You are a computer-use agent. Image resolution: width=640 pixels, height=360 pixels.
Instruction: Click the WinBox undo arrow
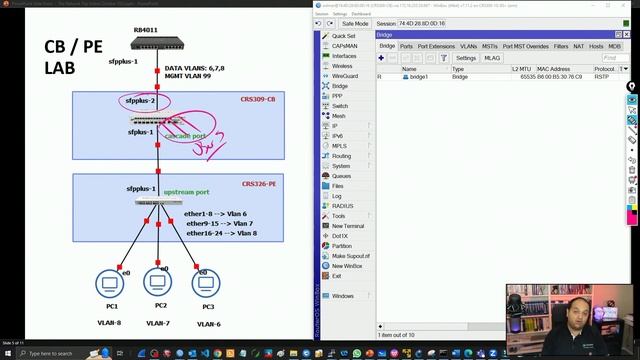pos(318,24)
